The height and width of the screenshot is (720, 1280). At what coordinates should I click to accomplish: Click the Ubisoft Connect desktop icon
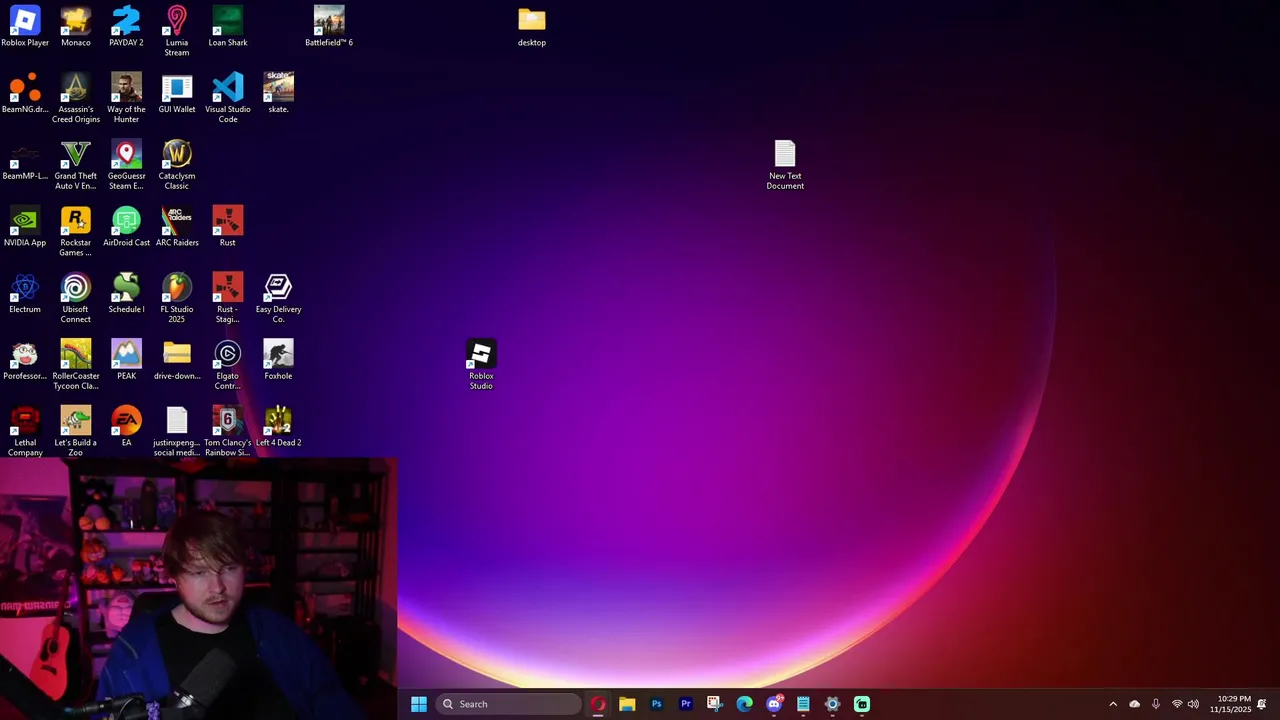(76, 298)
